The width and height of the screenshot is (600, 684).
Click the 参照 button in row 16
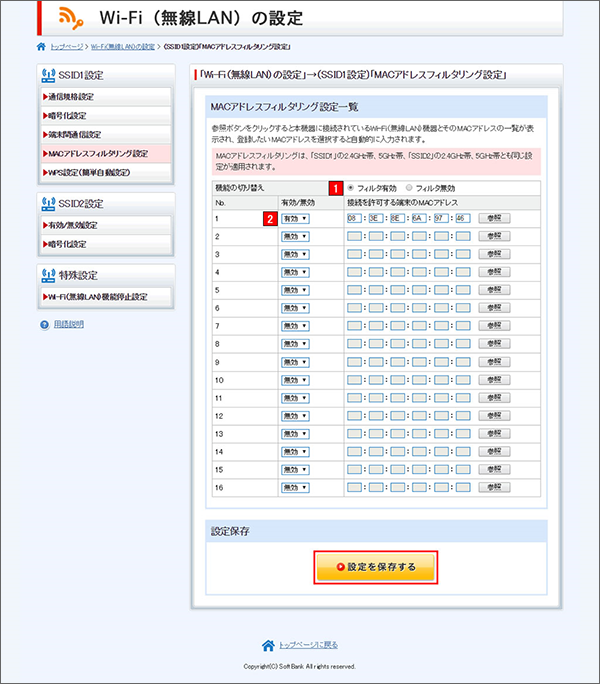click(x=494, y=487)
